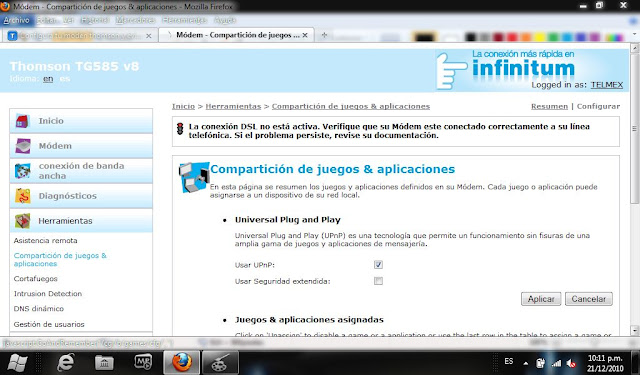Switch language to en
This screenshot has height=375, width=640.
[x=48, y=79]
